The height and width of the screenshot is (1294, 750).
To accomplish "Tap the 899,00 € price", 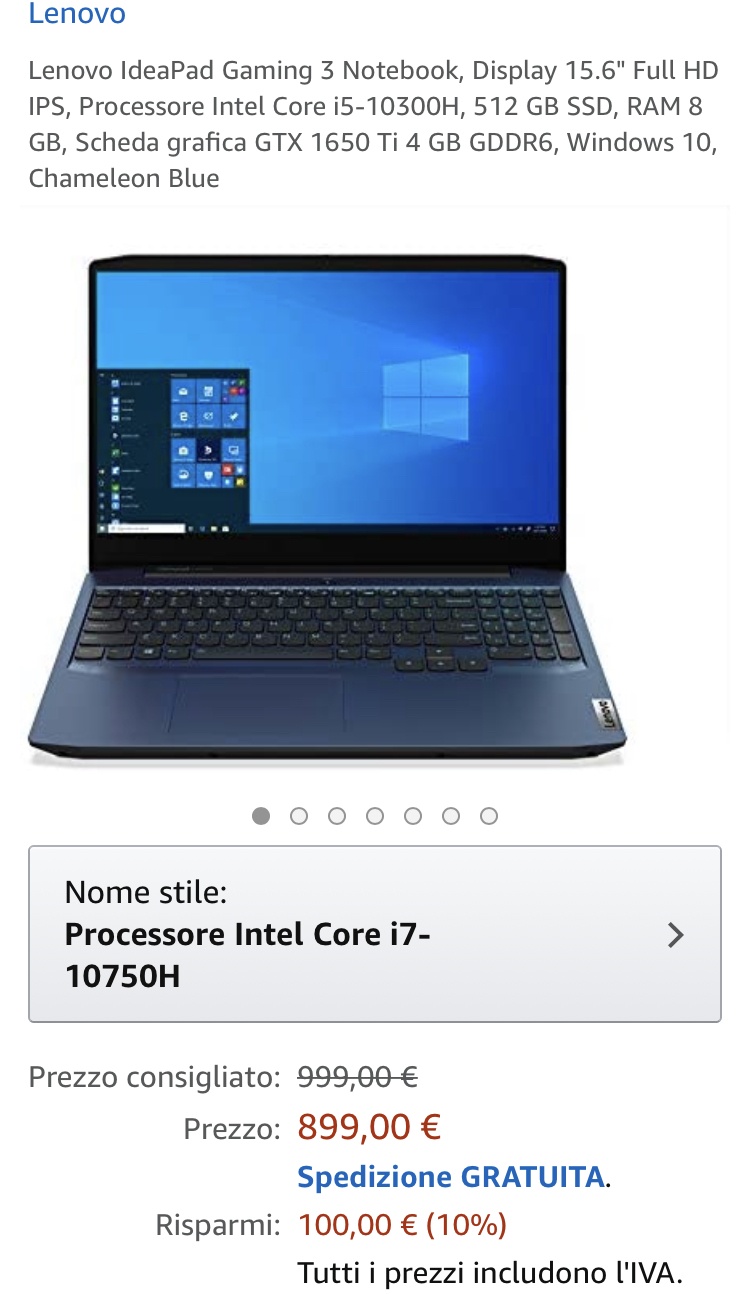I will click(369, 1128).
